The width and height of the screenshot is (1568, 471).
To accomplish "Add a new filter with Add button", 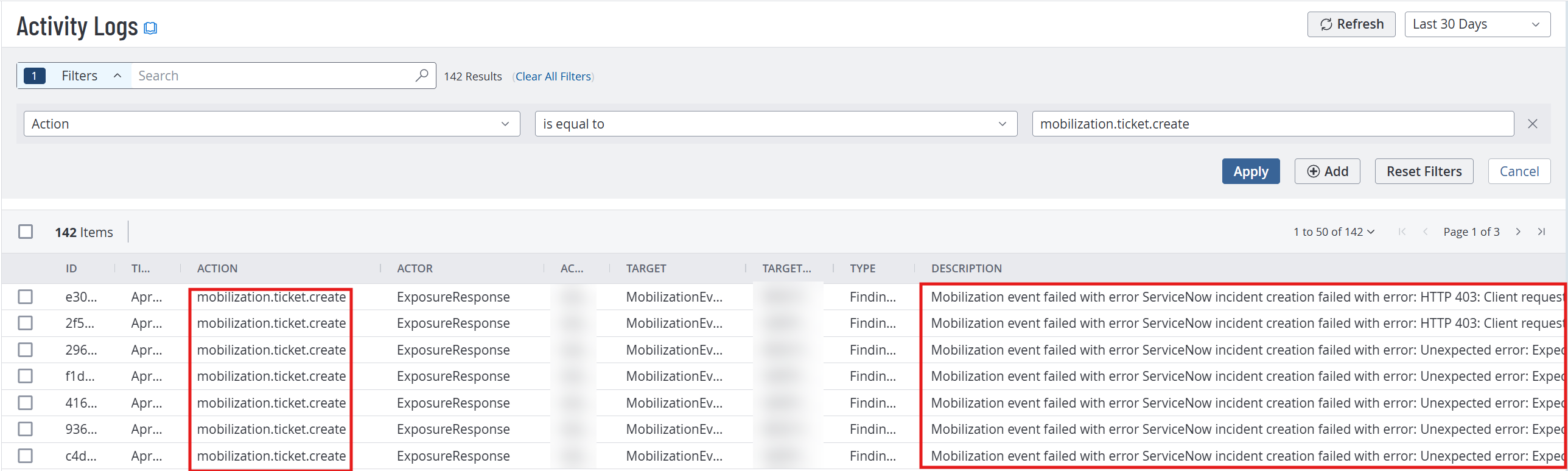I will point(1327,171).
